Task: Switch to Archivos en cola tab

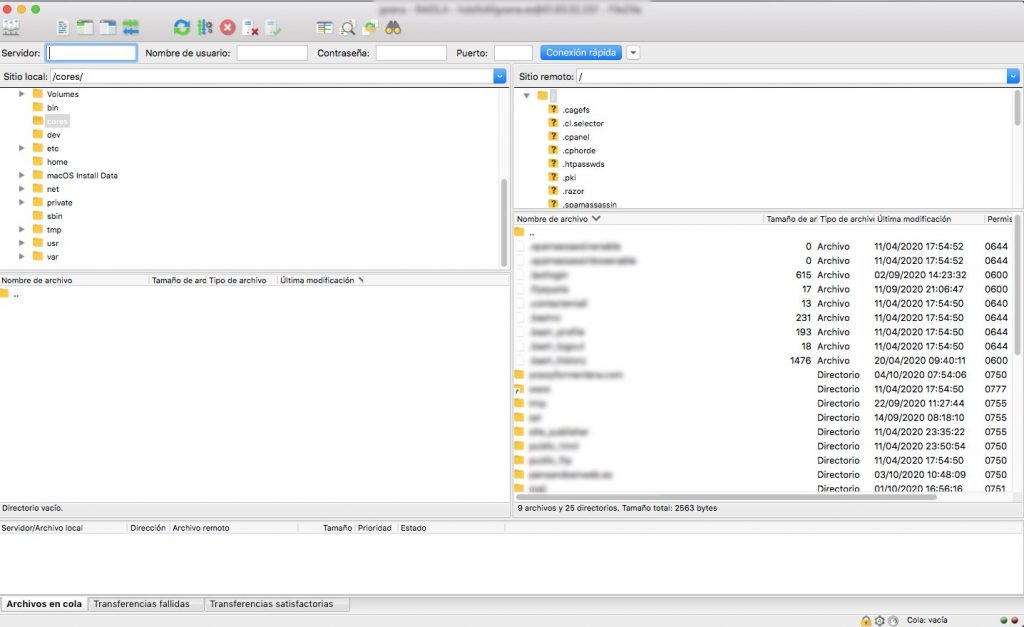Action: (44, 604)
